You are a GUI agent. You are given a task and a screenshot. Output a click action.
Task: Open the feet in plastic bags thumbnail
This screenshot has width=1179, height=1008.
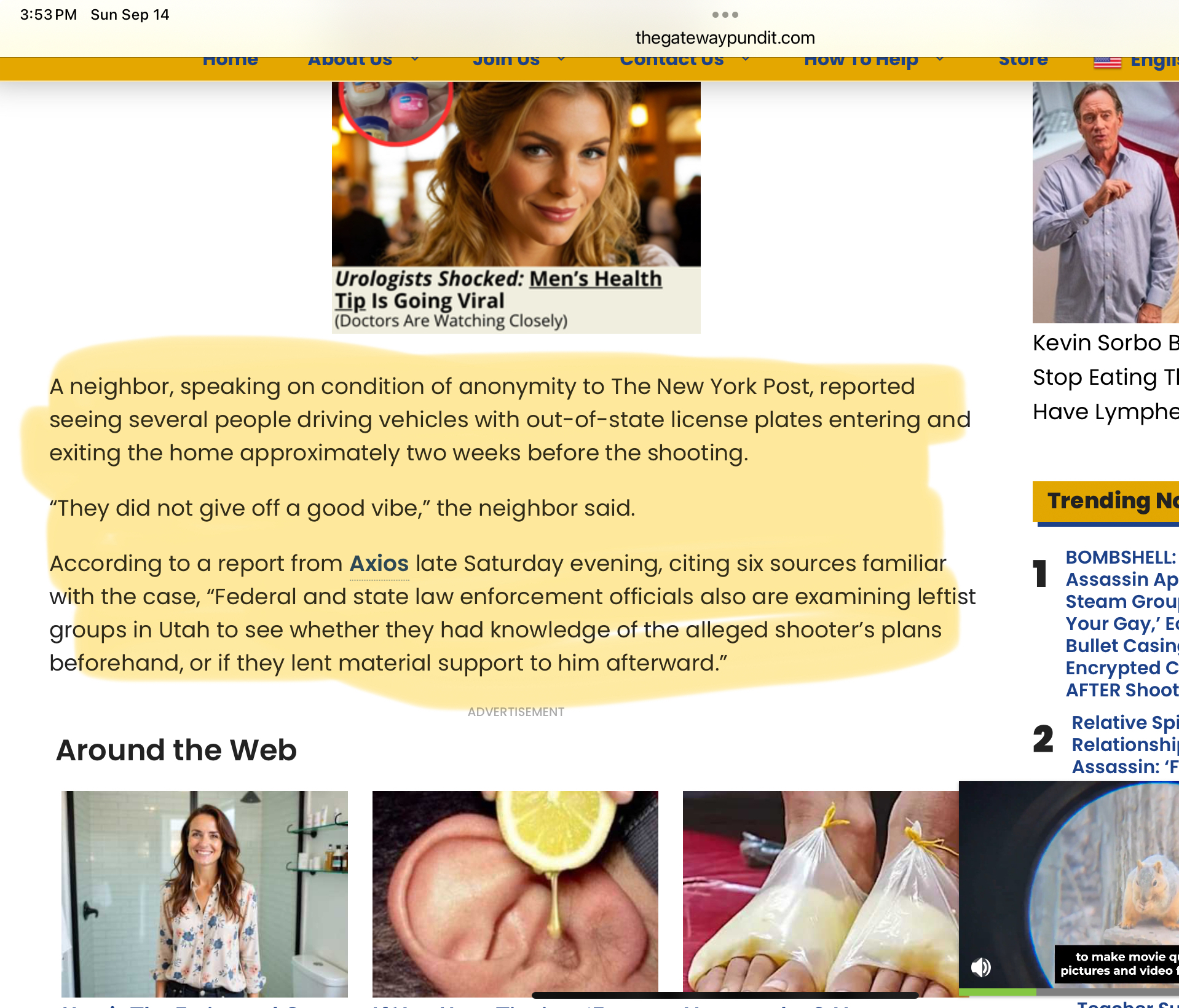click(x=821, y=894)
